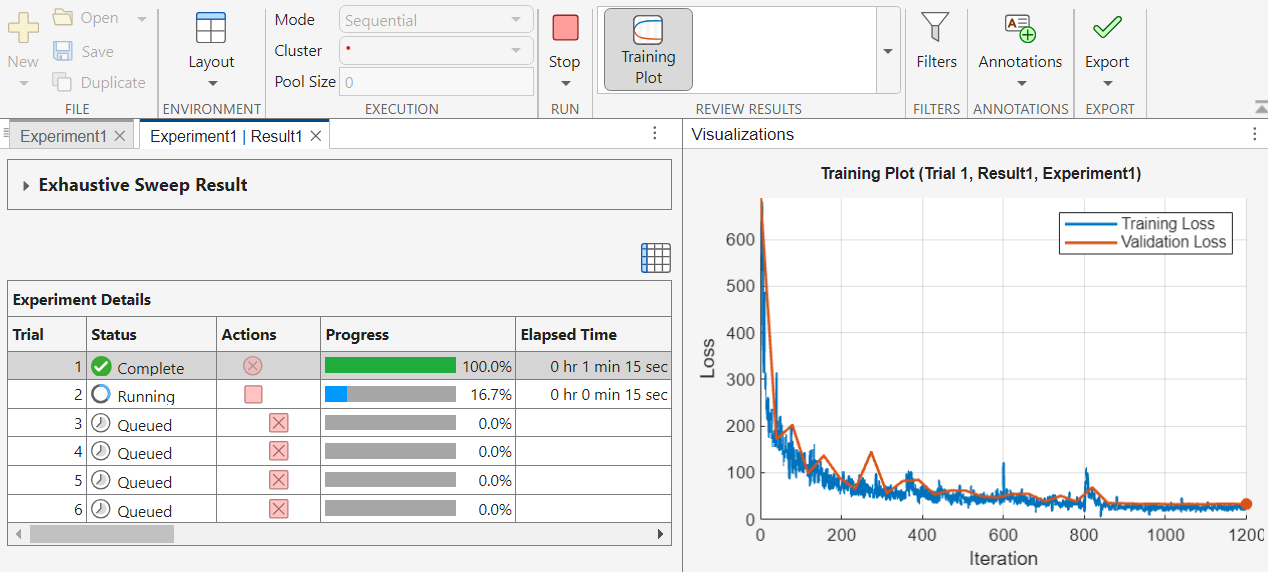Image resolution: width=1268 pixels, height=572 pixels.
Task: Switch to the Experiment1 tab
Action: point(63,136)
